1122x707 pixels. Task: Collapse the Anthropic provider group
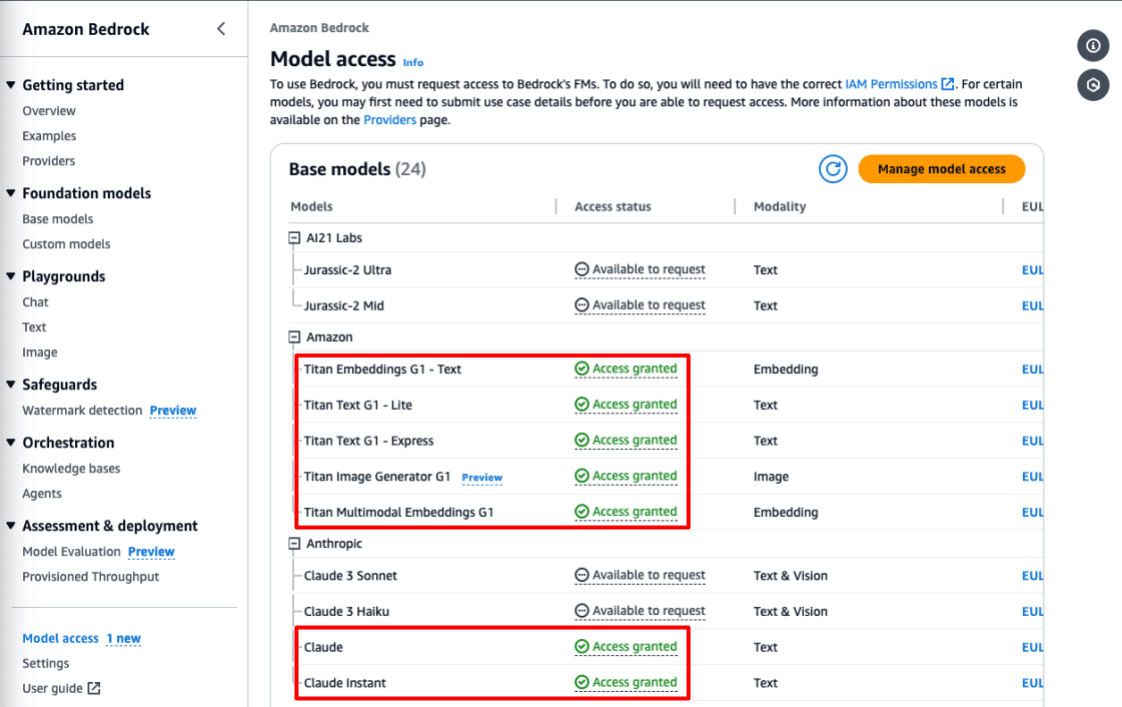295,544
